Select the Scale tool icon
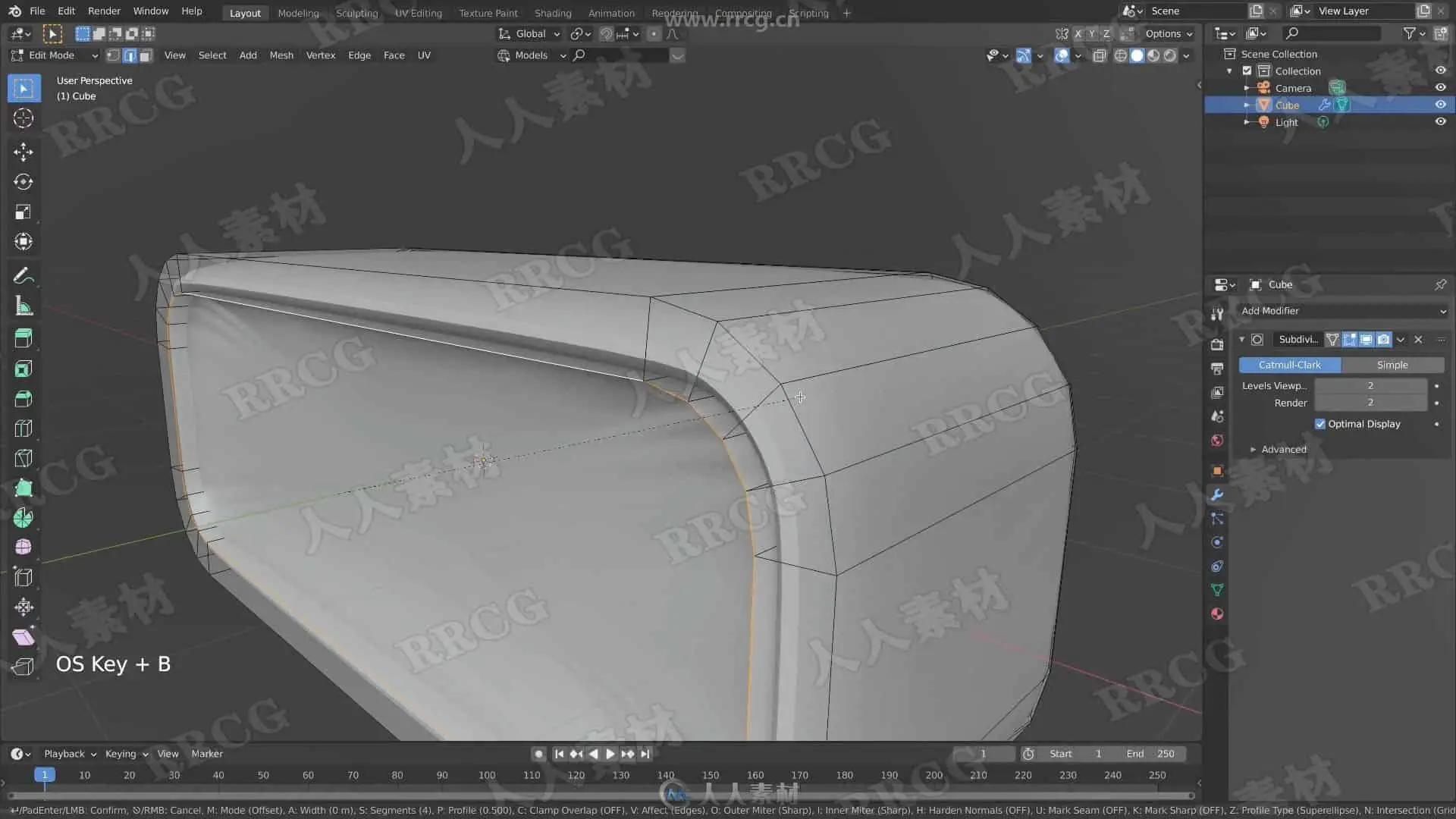The image size is (1456, 819). [23, 212]
